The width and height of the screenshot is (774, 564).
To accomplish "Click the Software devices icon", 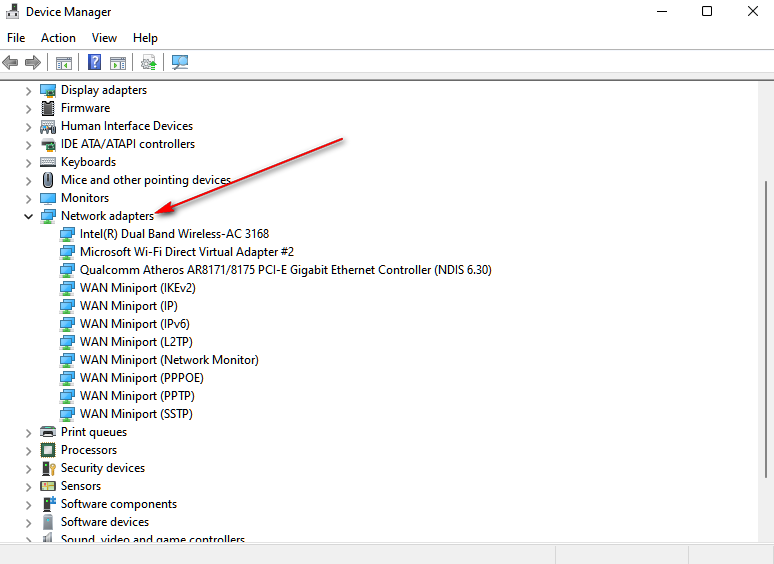I will (x=48, y=522).
